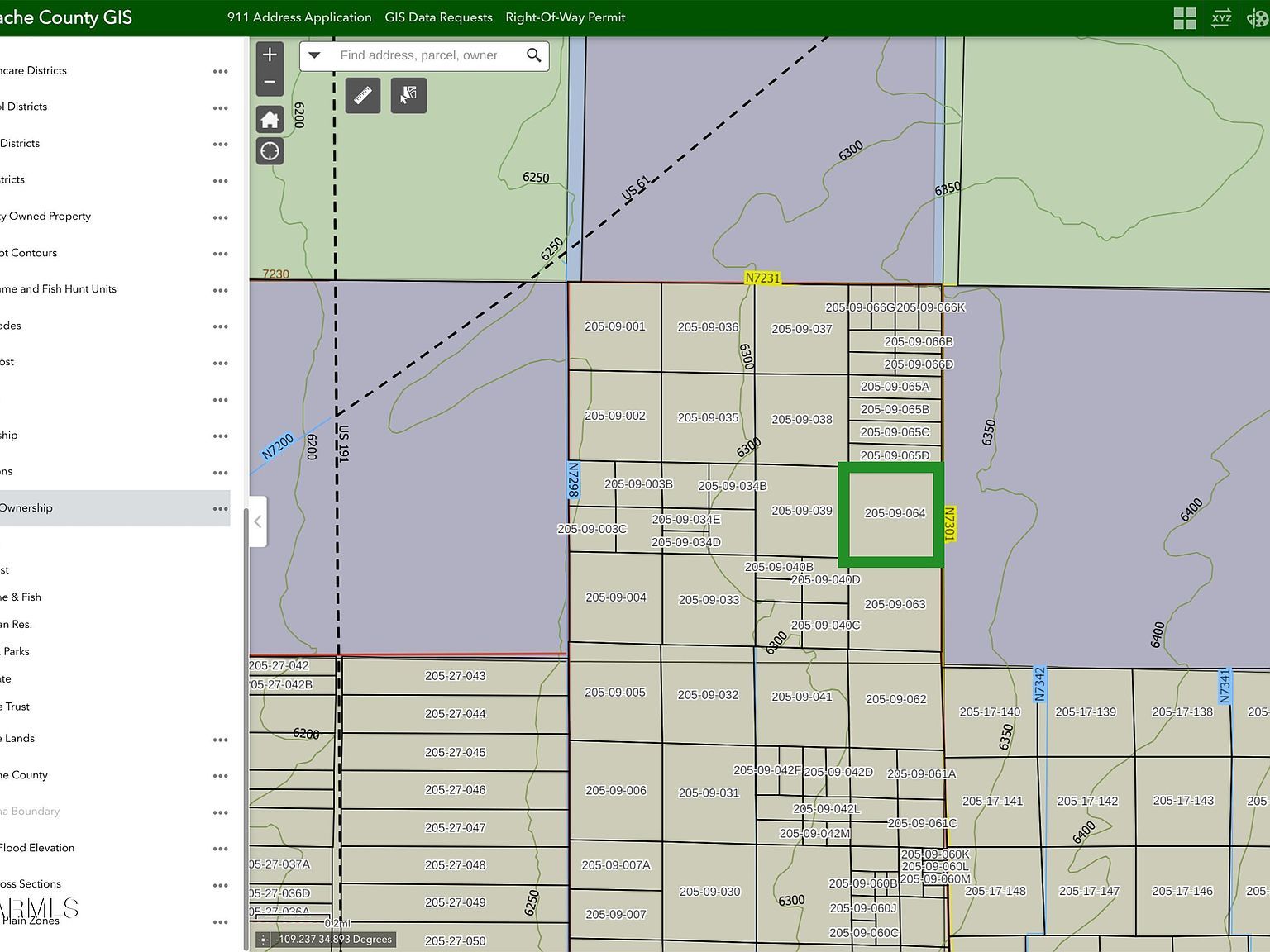
Task: Open the basemap grid icon in header
Action: pyautogui.click(x=1183, y=17)
